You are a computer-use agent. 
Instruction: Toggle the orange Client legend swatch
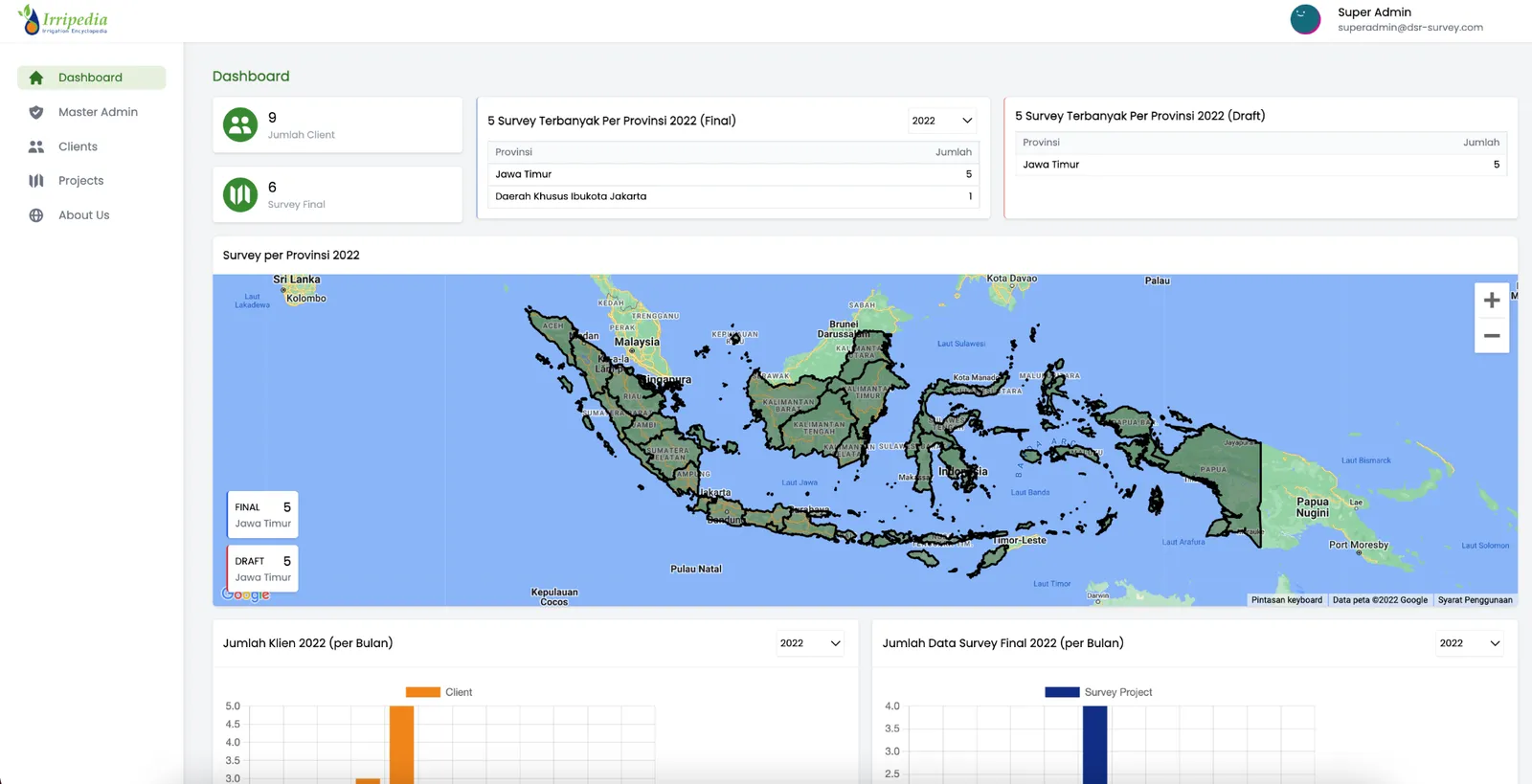422,692
